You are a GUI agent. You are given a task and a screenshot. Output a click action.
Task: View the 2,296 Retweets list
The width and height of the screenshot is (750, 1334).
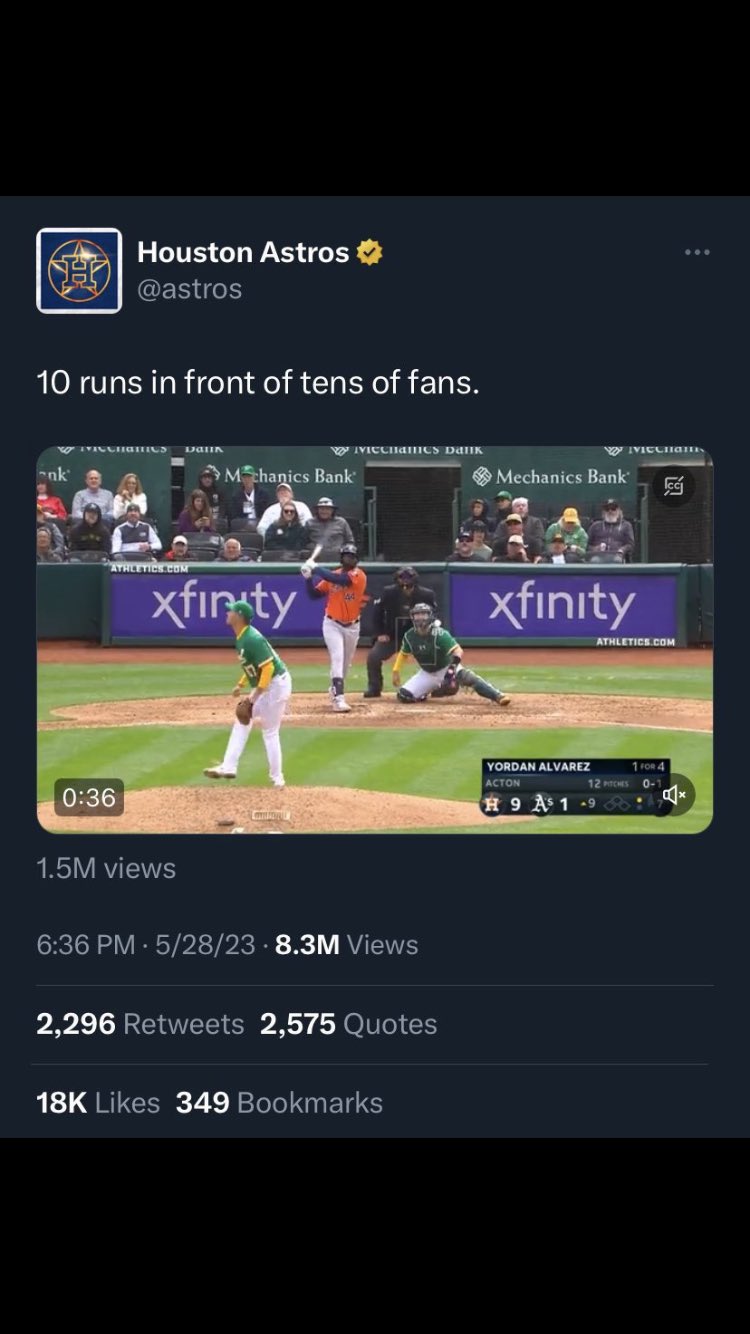tap(140, 1024)
